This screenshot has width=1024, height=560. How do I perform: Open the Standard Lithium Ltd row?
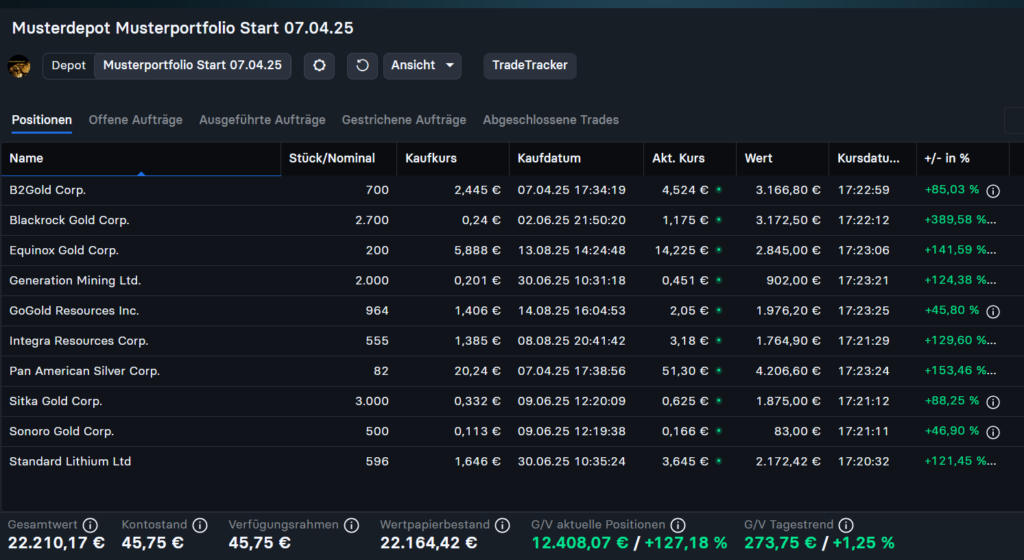pyautogui.click(x=70, y=461)
